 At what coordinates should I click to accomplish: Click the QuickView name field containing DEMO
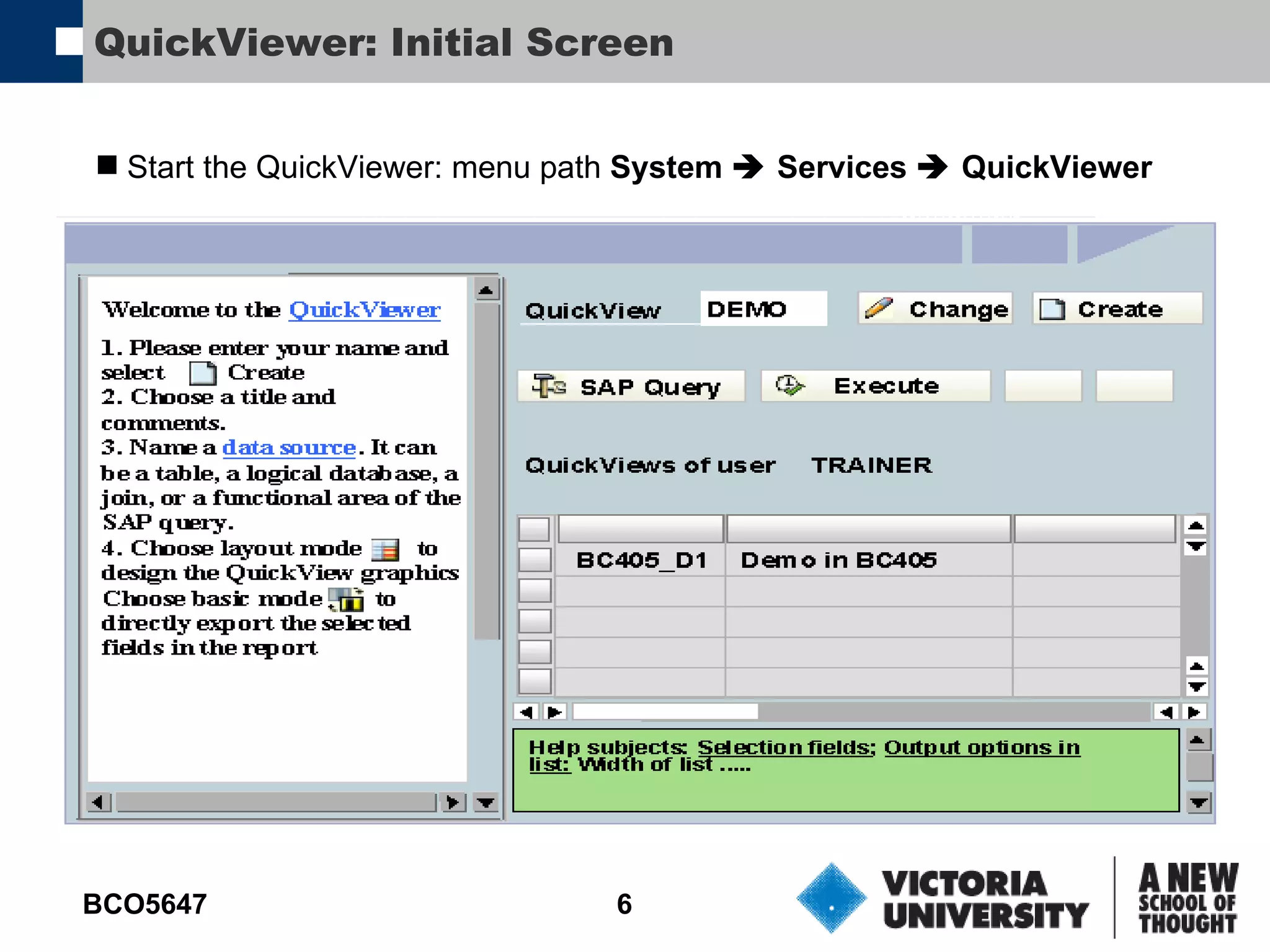[763, 309]
